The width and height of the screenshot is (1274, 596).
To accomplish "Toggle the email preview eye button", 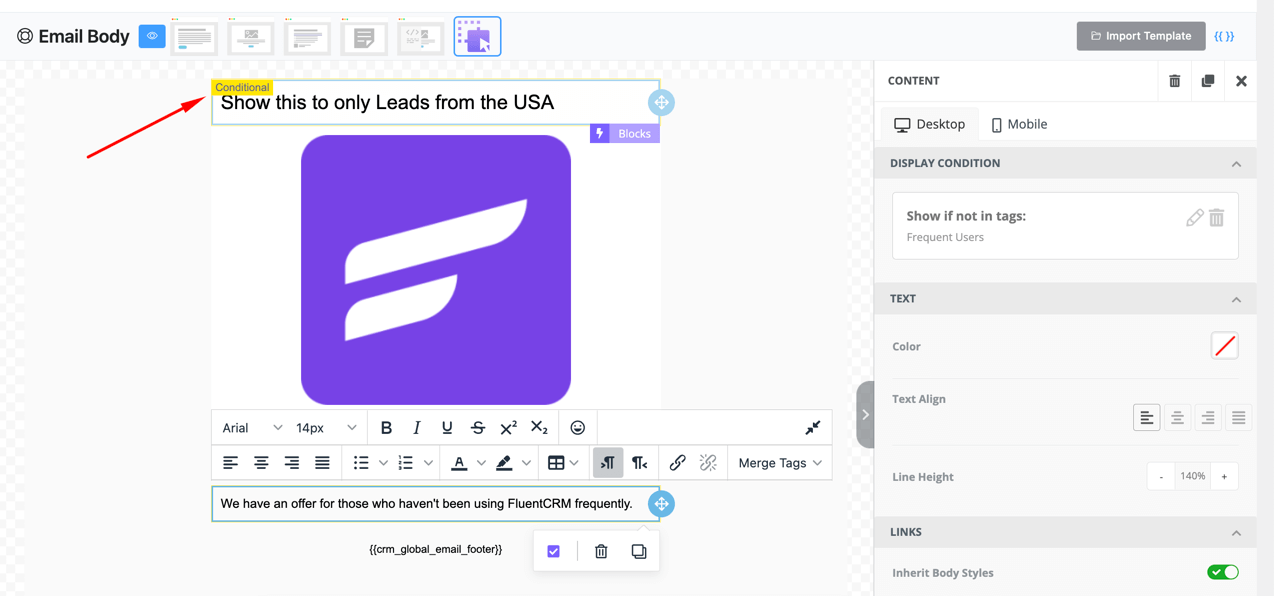I will pyautogui.click(x=152, y=36).
